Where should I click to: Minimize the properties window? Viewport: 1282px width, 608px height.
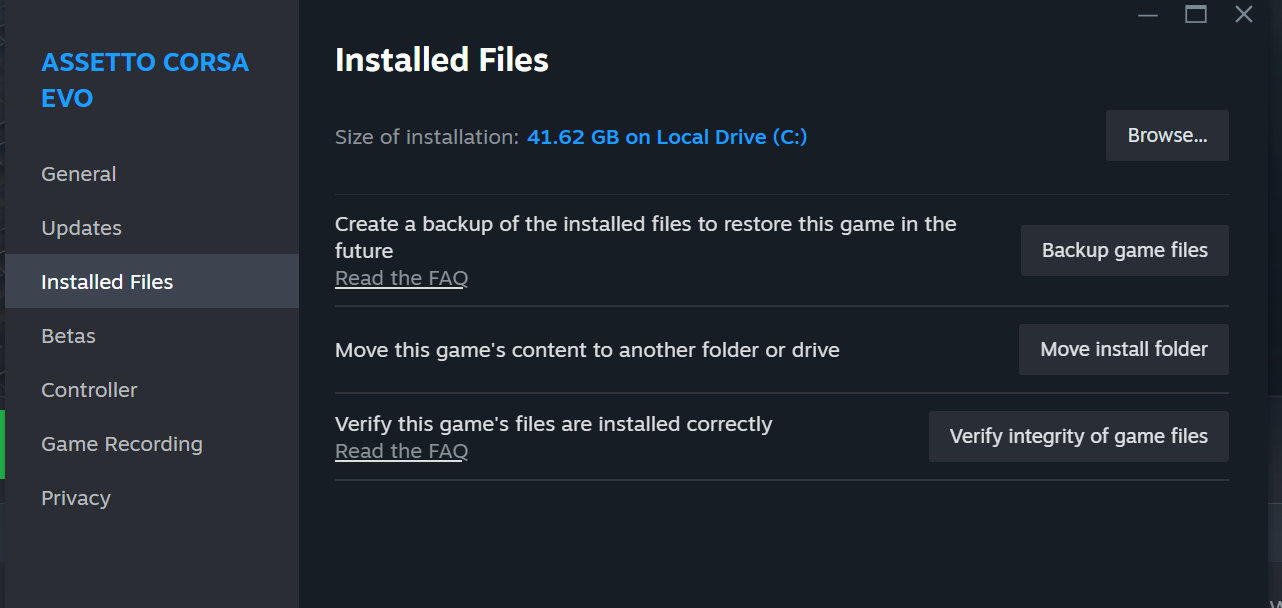pyautogui.click(x=1148, y=15)
